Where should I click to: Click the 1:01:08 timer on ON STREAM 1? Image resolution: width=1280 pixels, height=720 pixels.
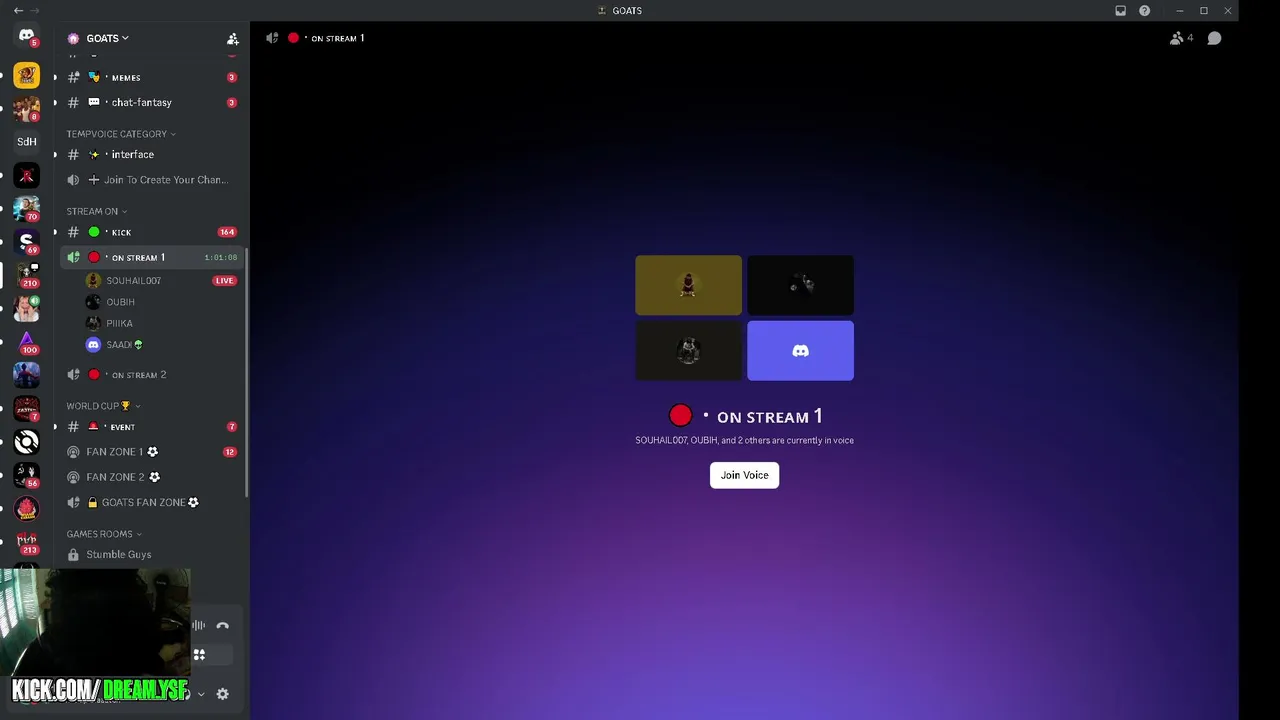(x=221, y=258)
